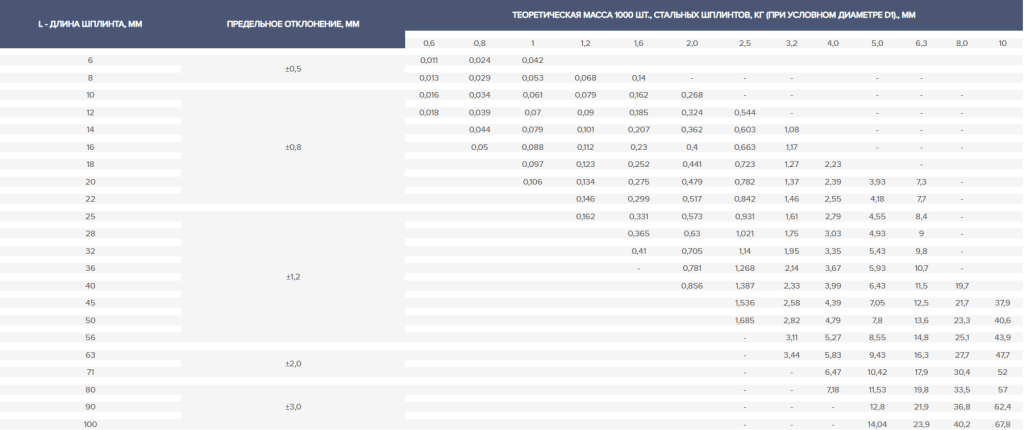Click the mass value 67,8 cell
Viewport: 1024px width, 430px height.
(x=1002, y=424)
